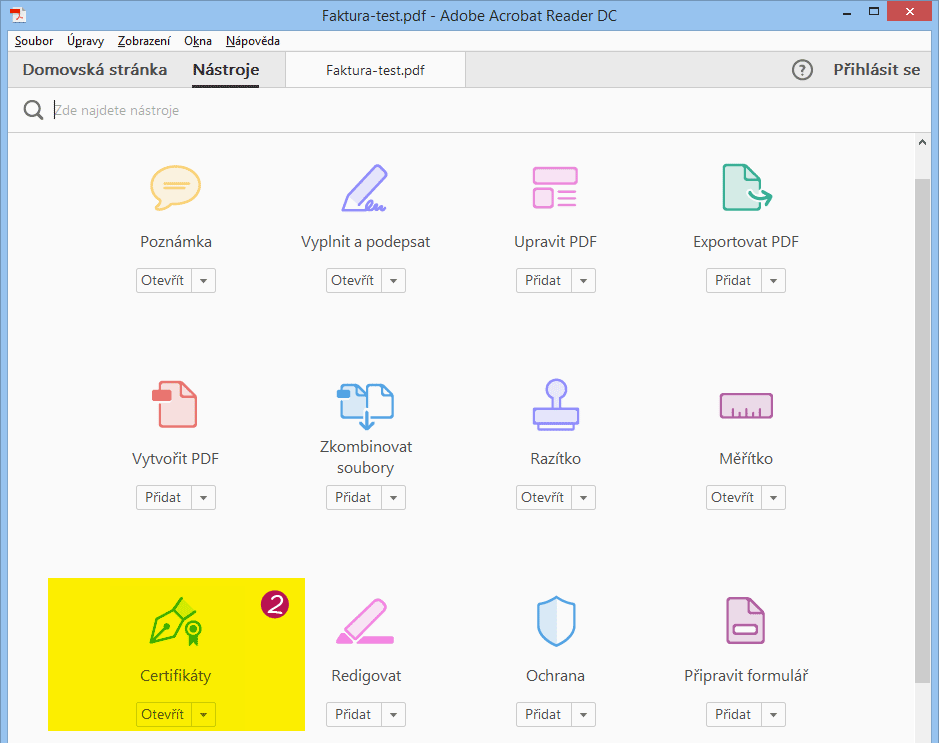Switch to Faktura-test.pdf document tab

tap(375, 70)
